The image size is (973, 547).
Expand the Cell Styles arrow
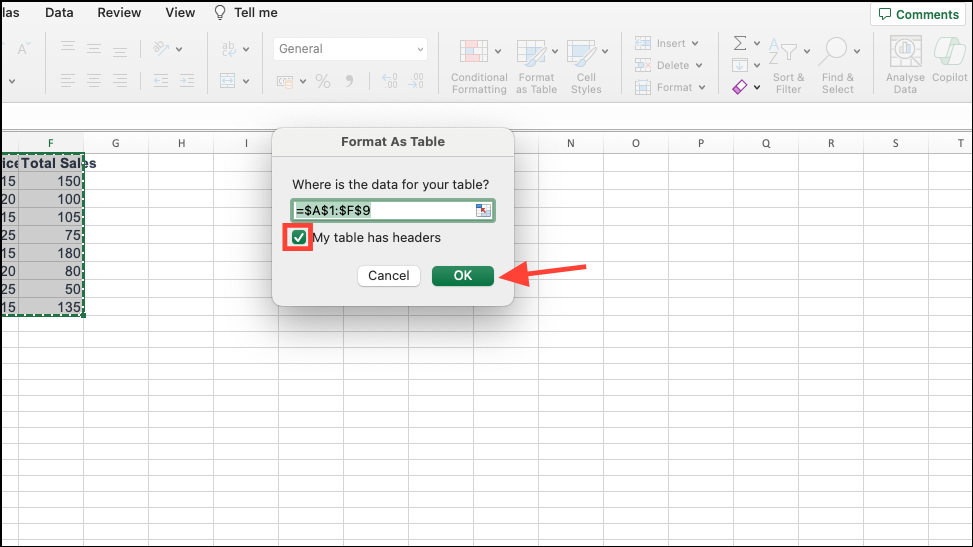(x=605, y=52)
